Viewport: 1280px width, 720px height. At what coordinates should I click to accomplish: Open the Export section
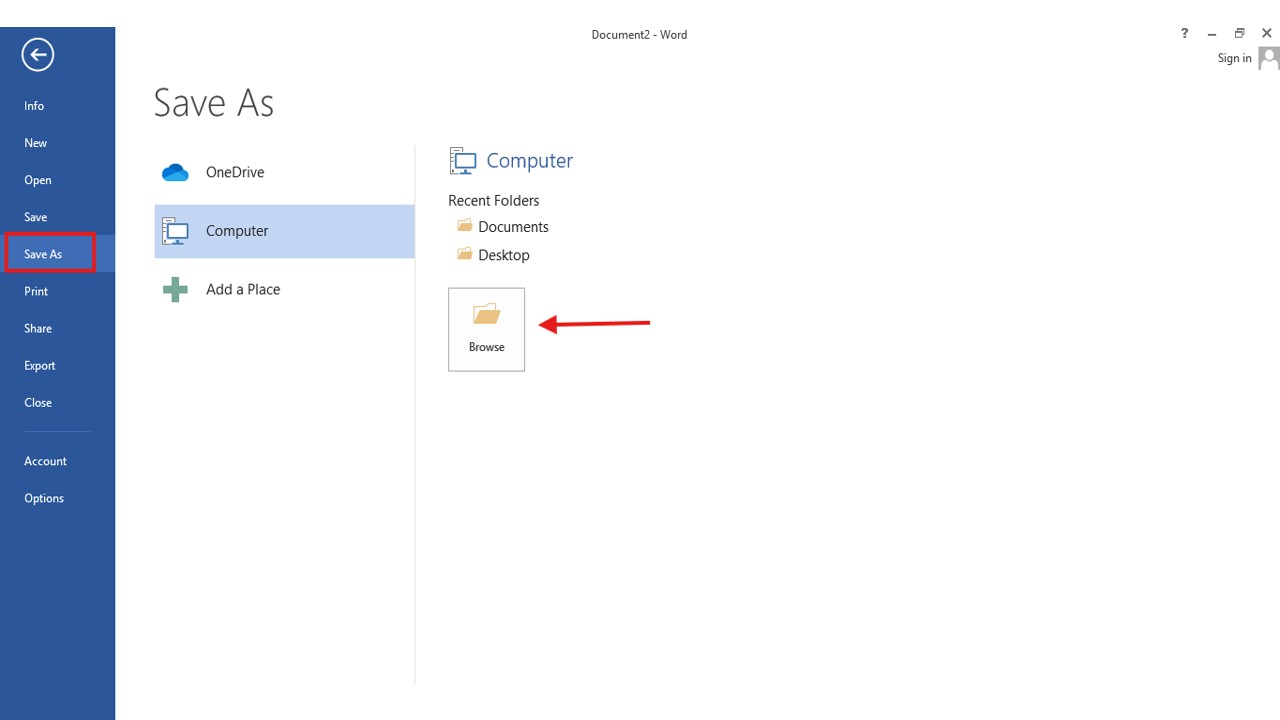pyautogui.click(x=40, y=365)
